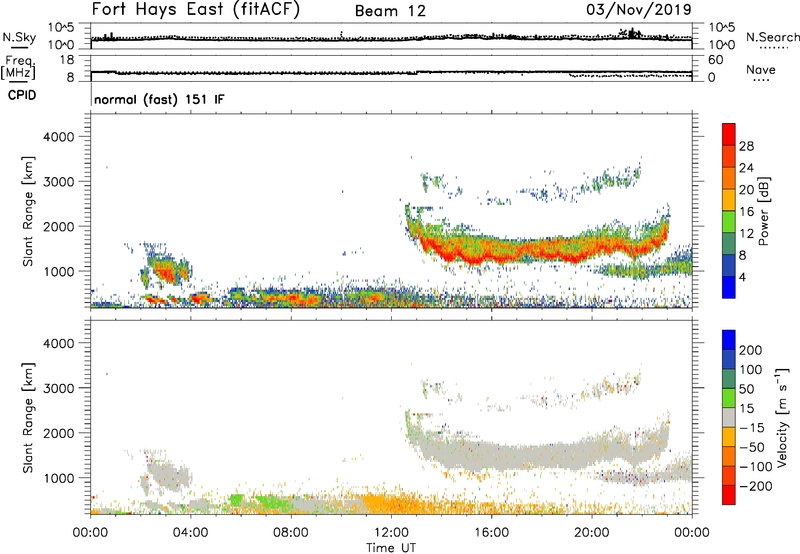Click the '24' label on power colorbar
Viewport: 800px width, 554px height.
click(746, 168)
